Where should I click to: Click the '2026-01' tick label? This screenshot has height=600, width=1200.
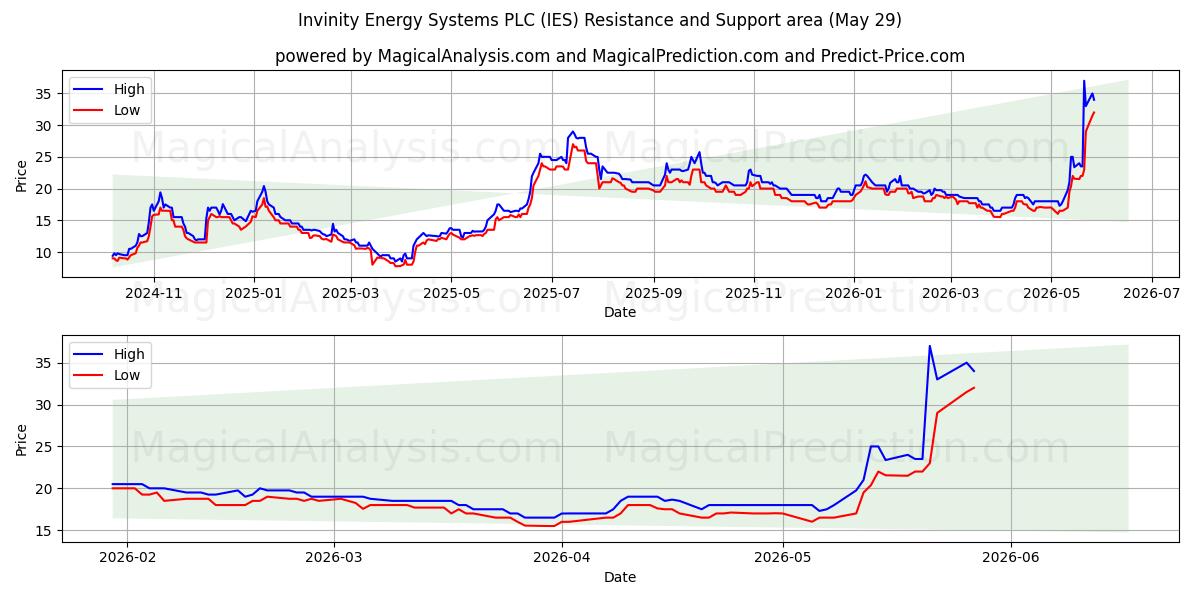point(855,293)
